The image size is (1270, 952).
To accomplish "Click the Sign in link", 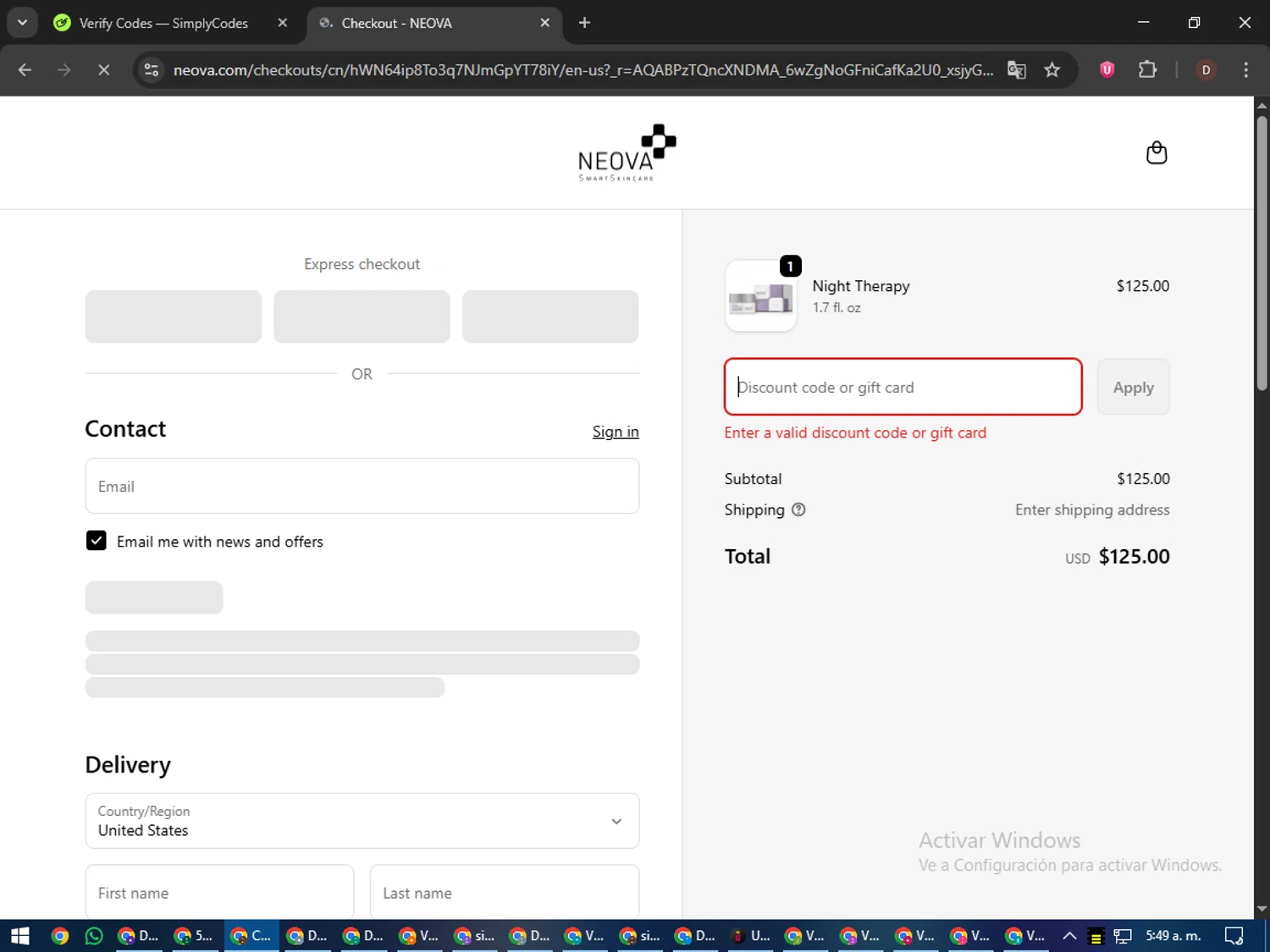I will pos(616,432).
